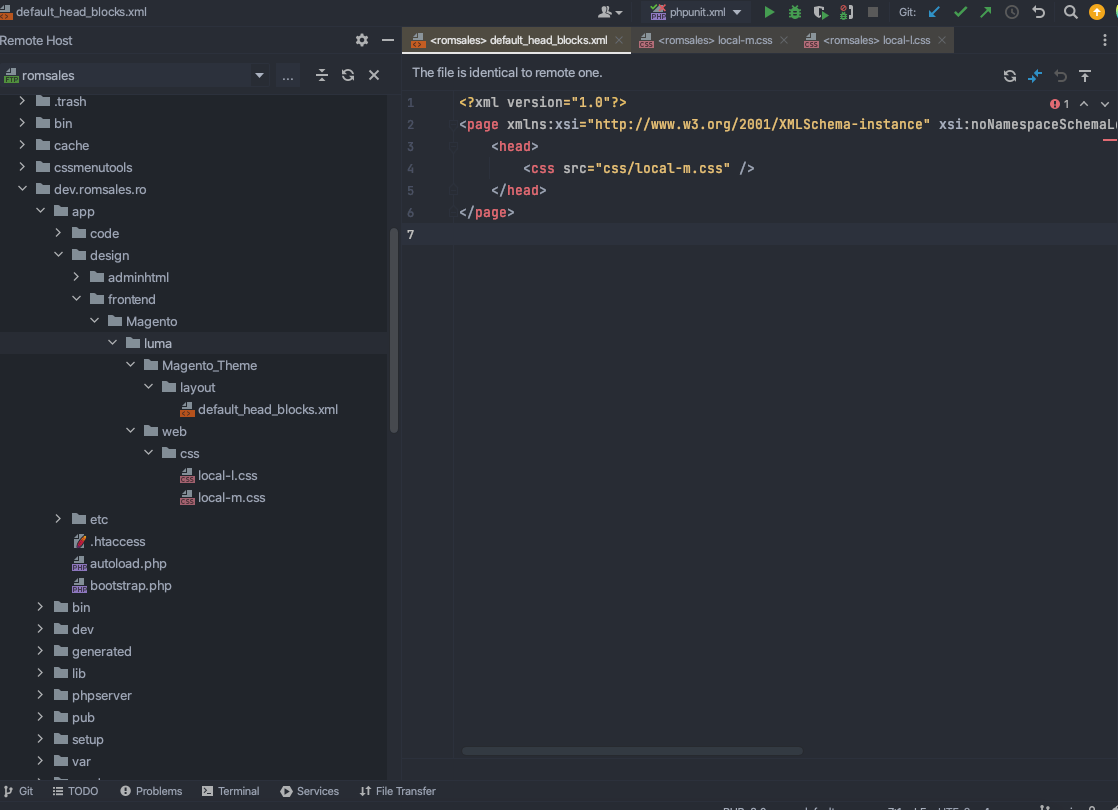This screenshot has width=1118, height=810.
Task: Run the phpunit.xml configuration
Action: [x=769, y=12]
